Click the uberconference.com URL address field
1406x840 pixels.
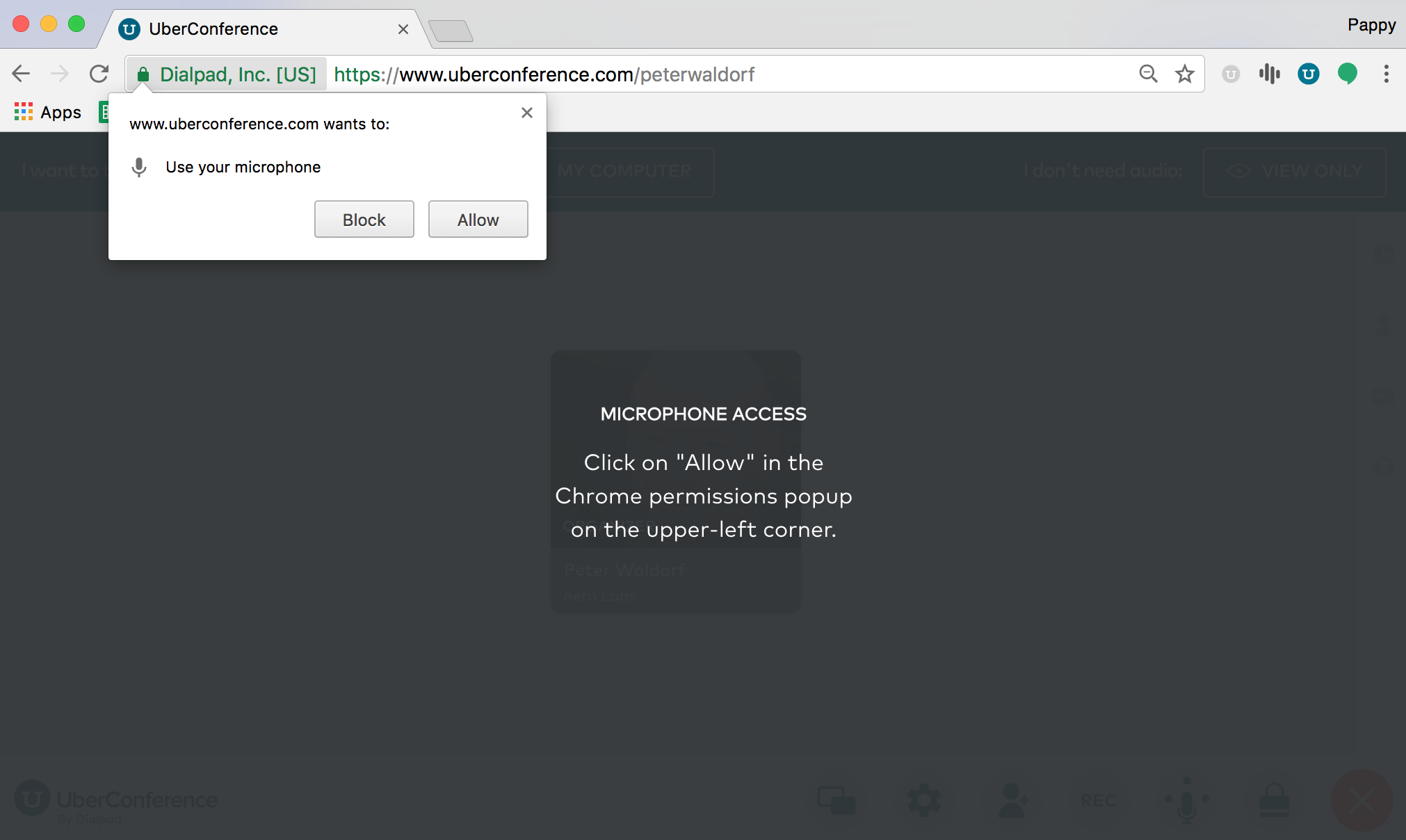695,74
